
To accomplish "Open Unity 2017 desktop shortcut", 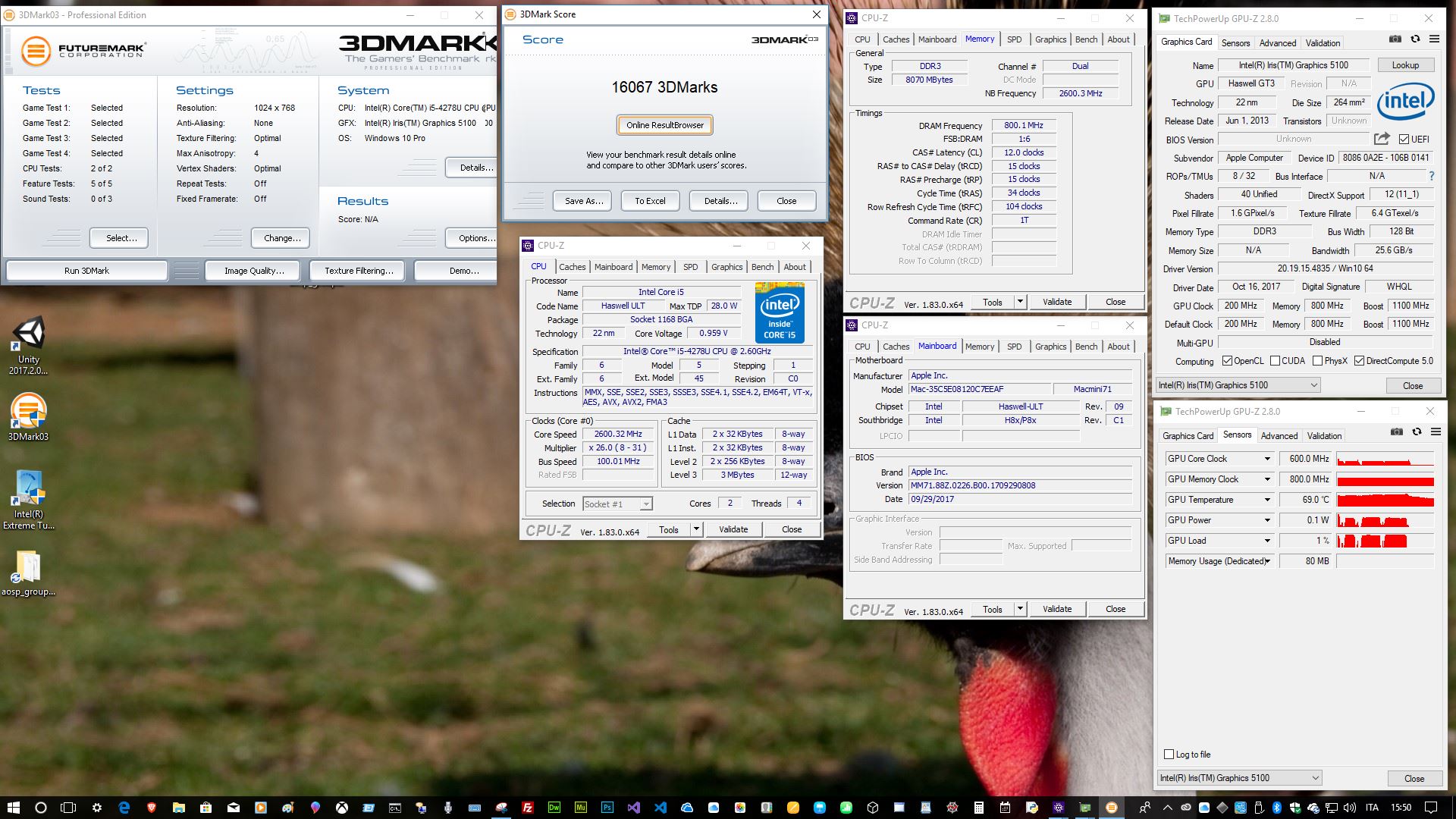I will (28, 346).
